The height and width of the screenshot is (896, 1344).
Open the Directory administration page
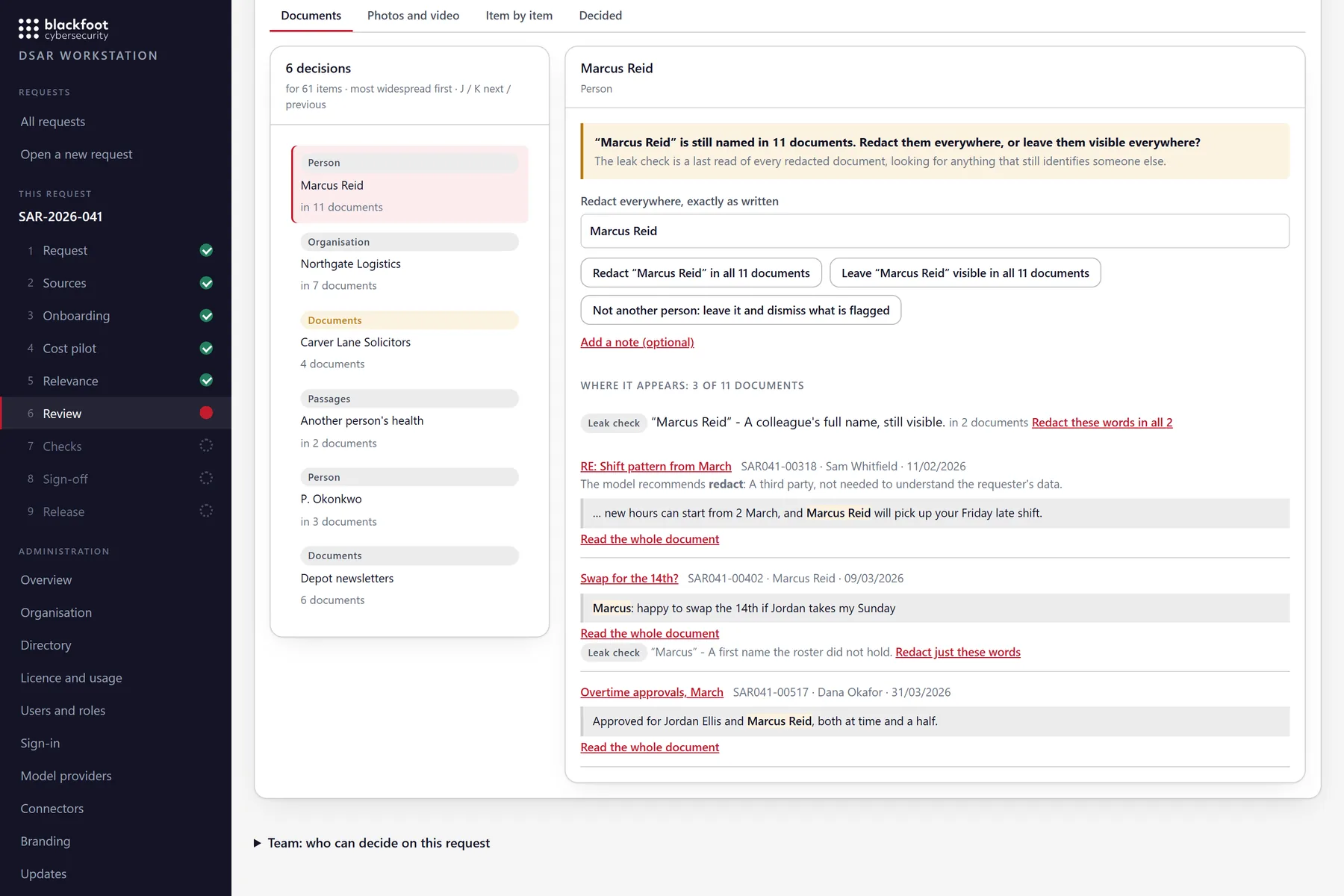(46, 645)
